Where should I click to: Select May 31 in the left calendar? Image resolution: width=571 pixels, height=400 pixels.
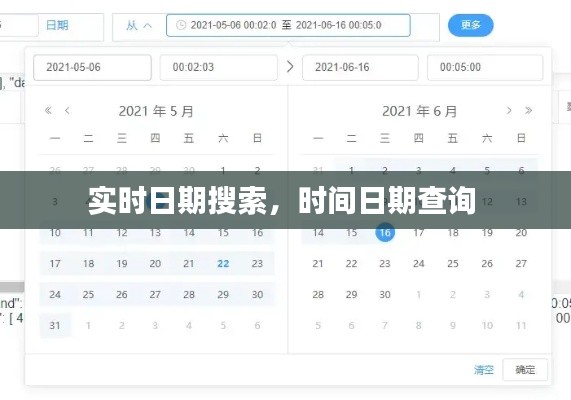pyautogui.click(x=55, y=325)
